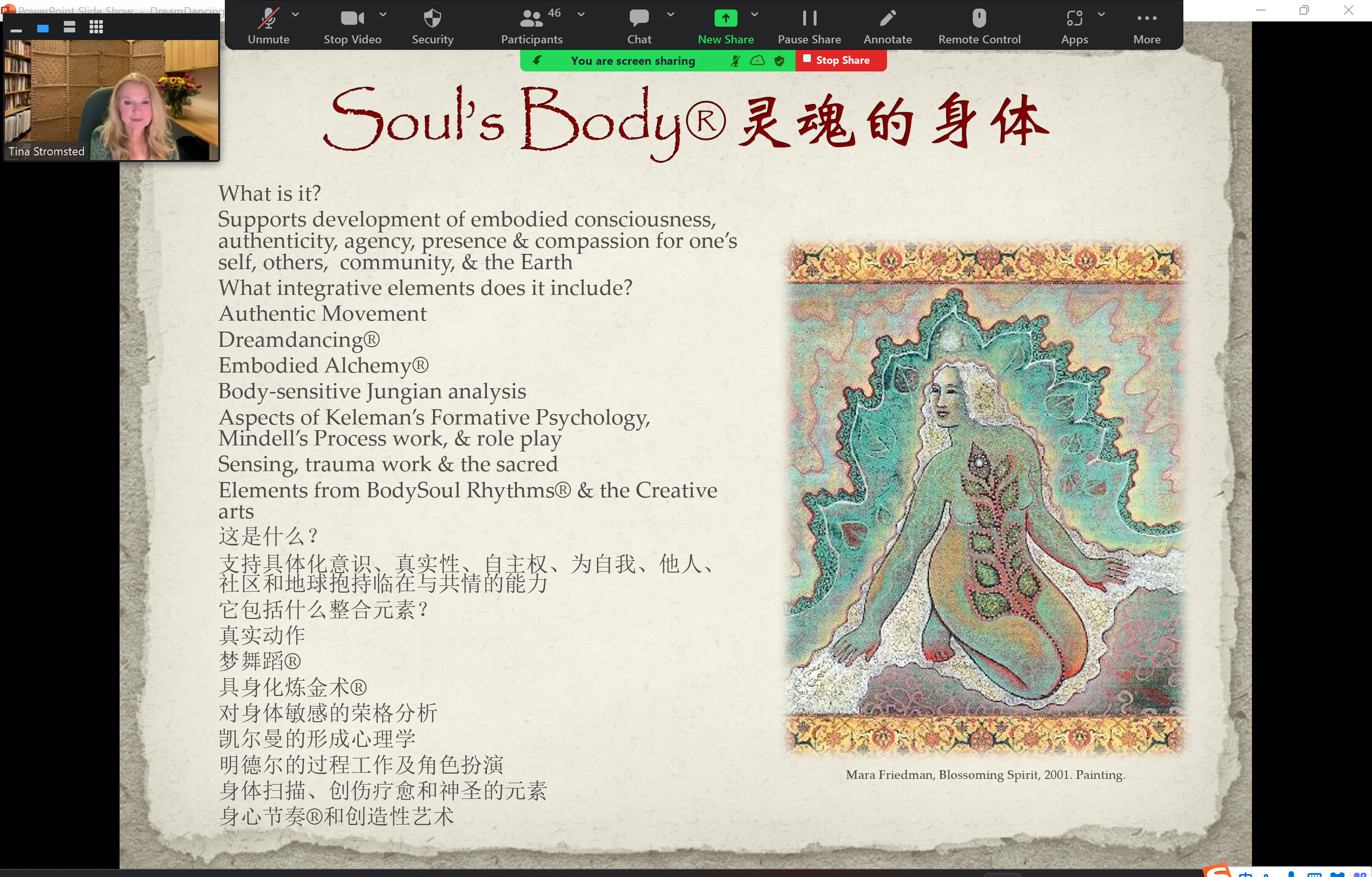Click 'Sensing, trauma work & the sacred' line
Screen dimensions: 1372x877
[x=387, y=464]
